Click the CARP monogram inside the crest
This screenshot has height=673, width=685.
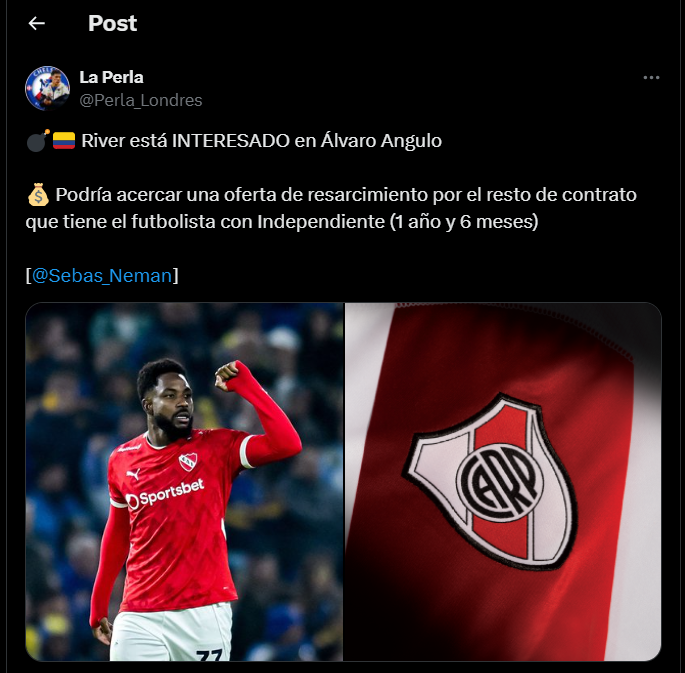click(x=500, y=483)
